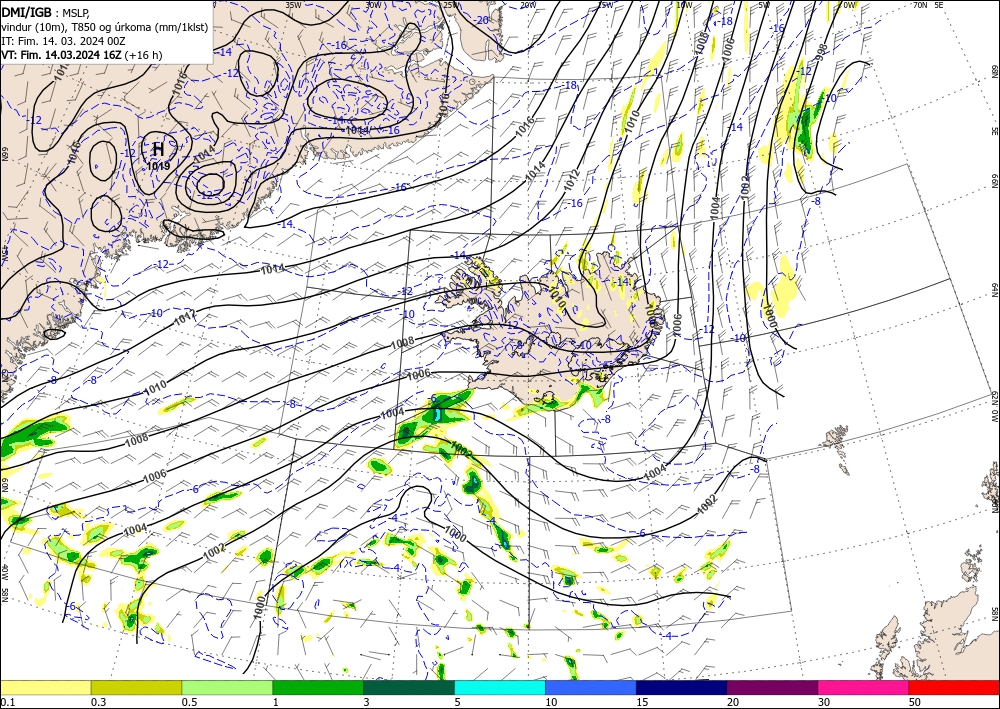Click the '998' isobar label

pos(821,52)
